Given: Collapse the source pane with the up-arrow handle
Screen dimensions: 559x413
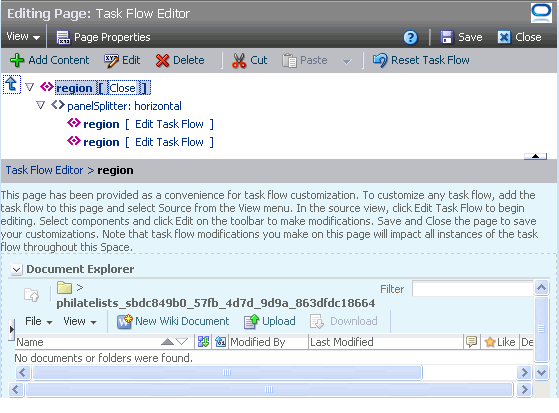Looking at the screenshot, I should click(x=535, y=156).
